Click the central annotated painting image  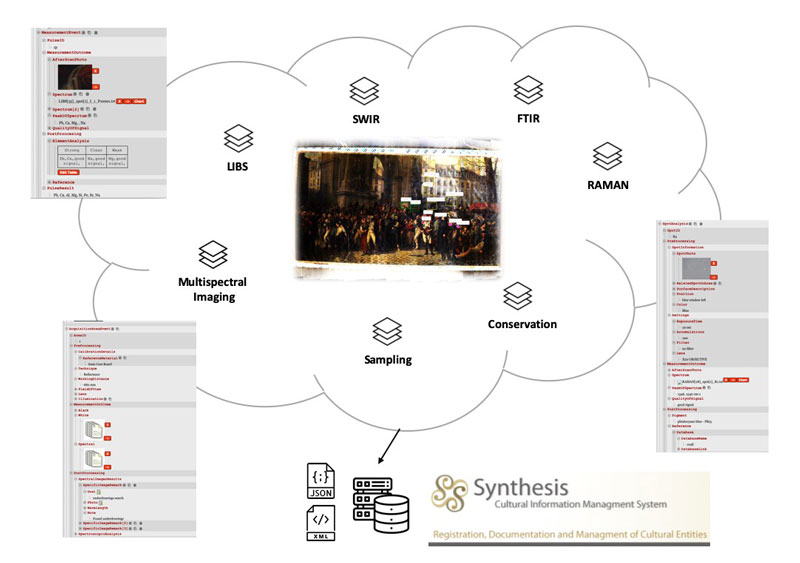[x=398, y=209]
